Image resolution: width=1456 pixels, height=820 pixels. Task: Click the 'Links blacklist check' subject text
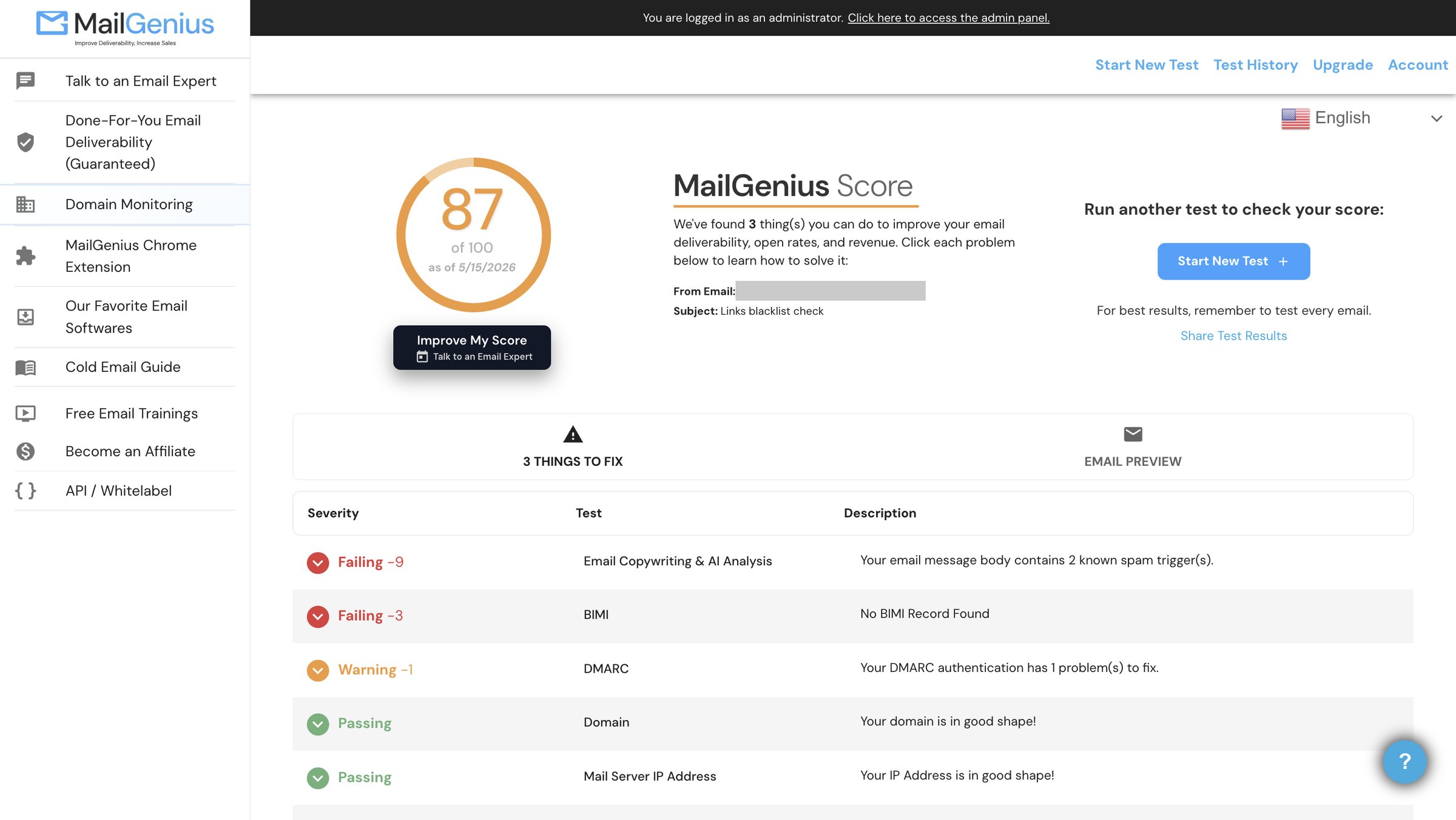click(772, 311)
